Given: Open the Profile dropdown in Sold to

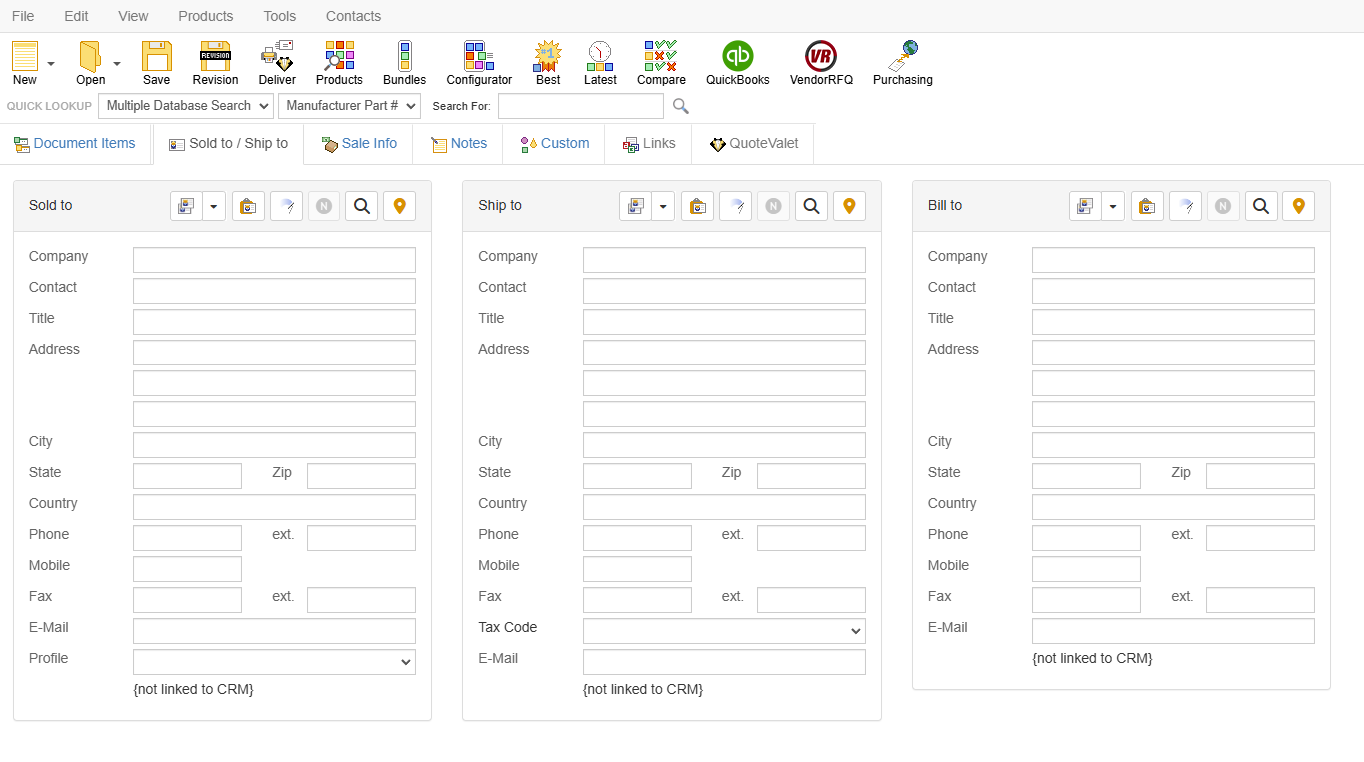Looking at the screenshot, I should (x=274, y=662).
